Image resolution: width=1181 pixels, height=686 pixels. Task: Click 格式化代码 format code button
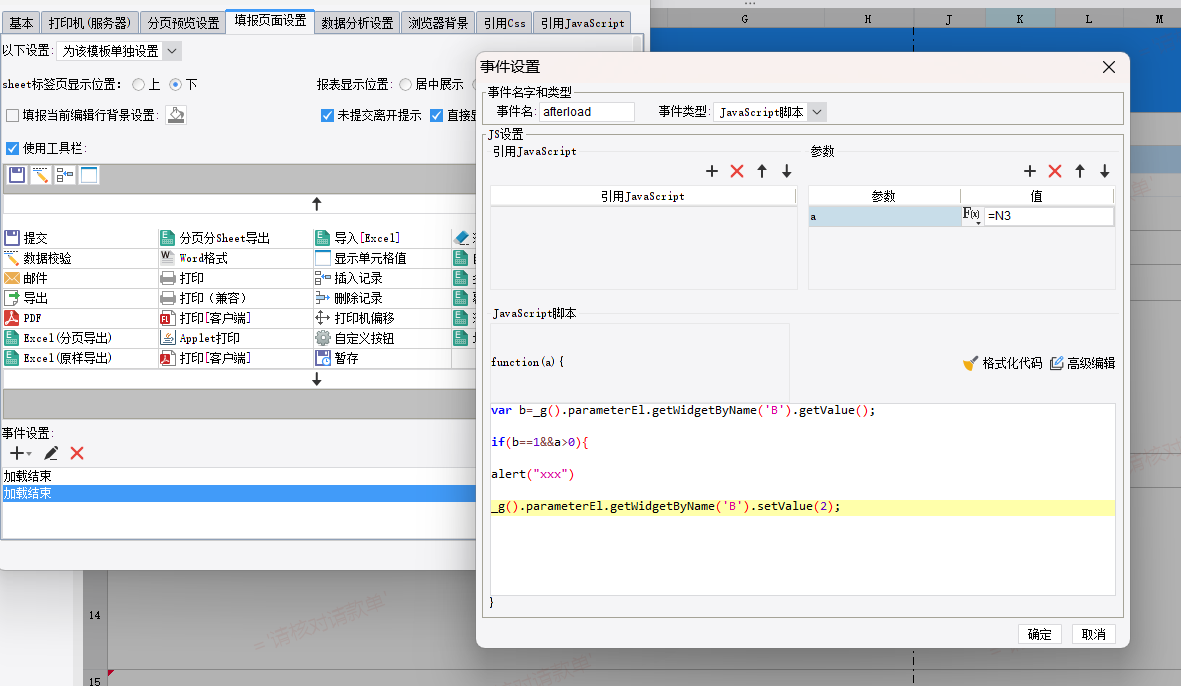pyautogui.click(x=1002, y=364)
